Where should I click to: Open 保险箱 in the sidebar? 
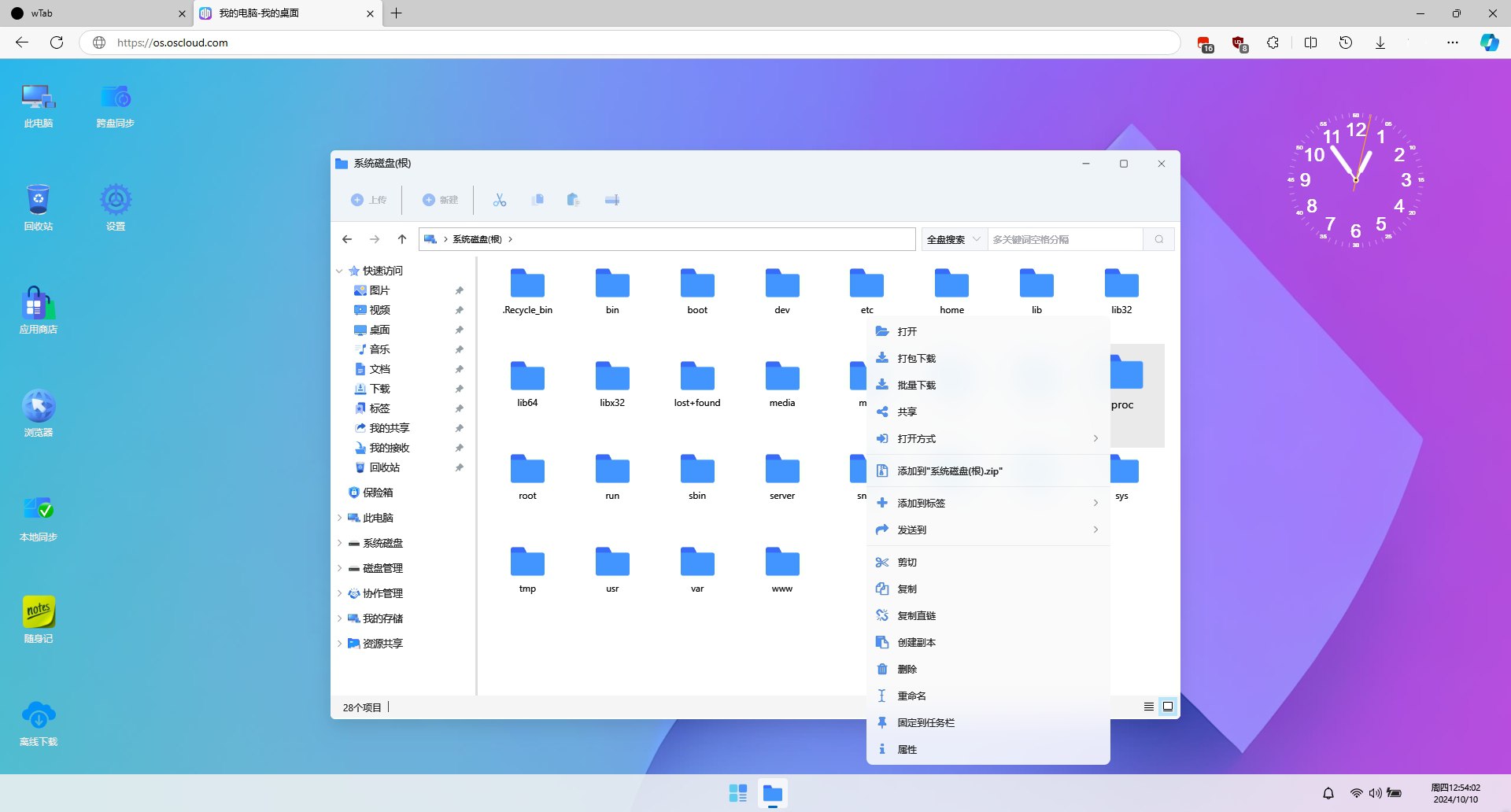(x=370, y=493)
